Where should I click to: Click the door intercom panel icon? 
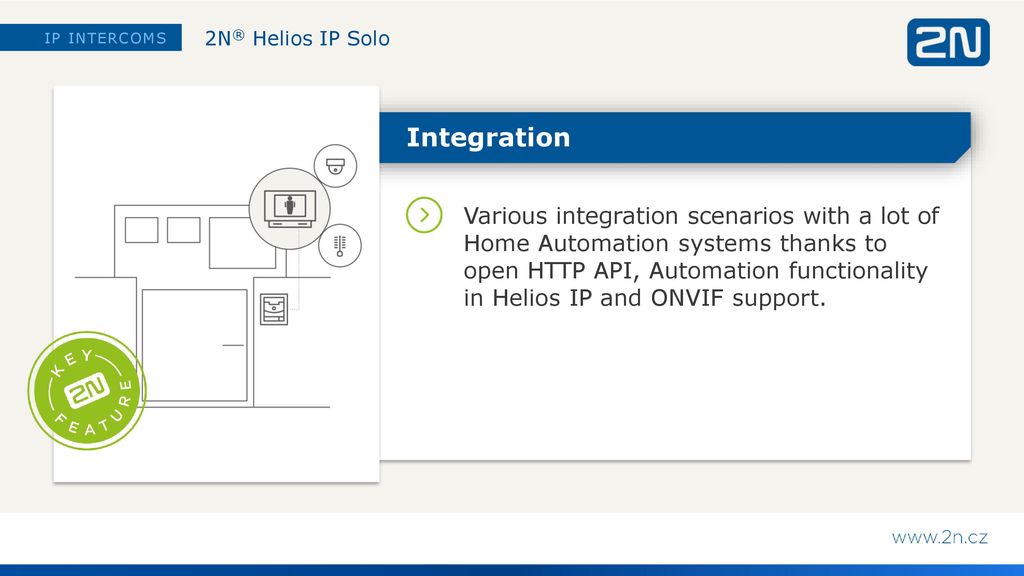click(x=274, y=309)
